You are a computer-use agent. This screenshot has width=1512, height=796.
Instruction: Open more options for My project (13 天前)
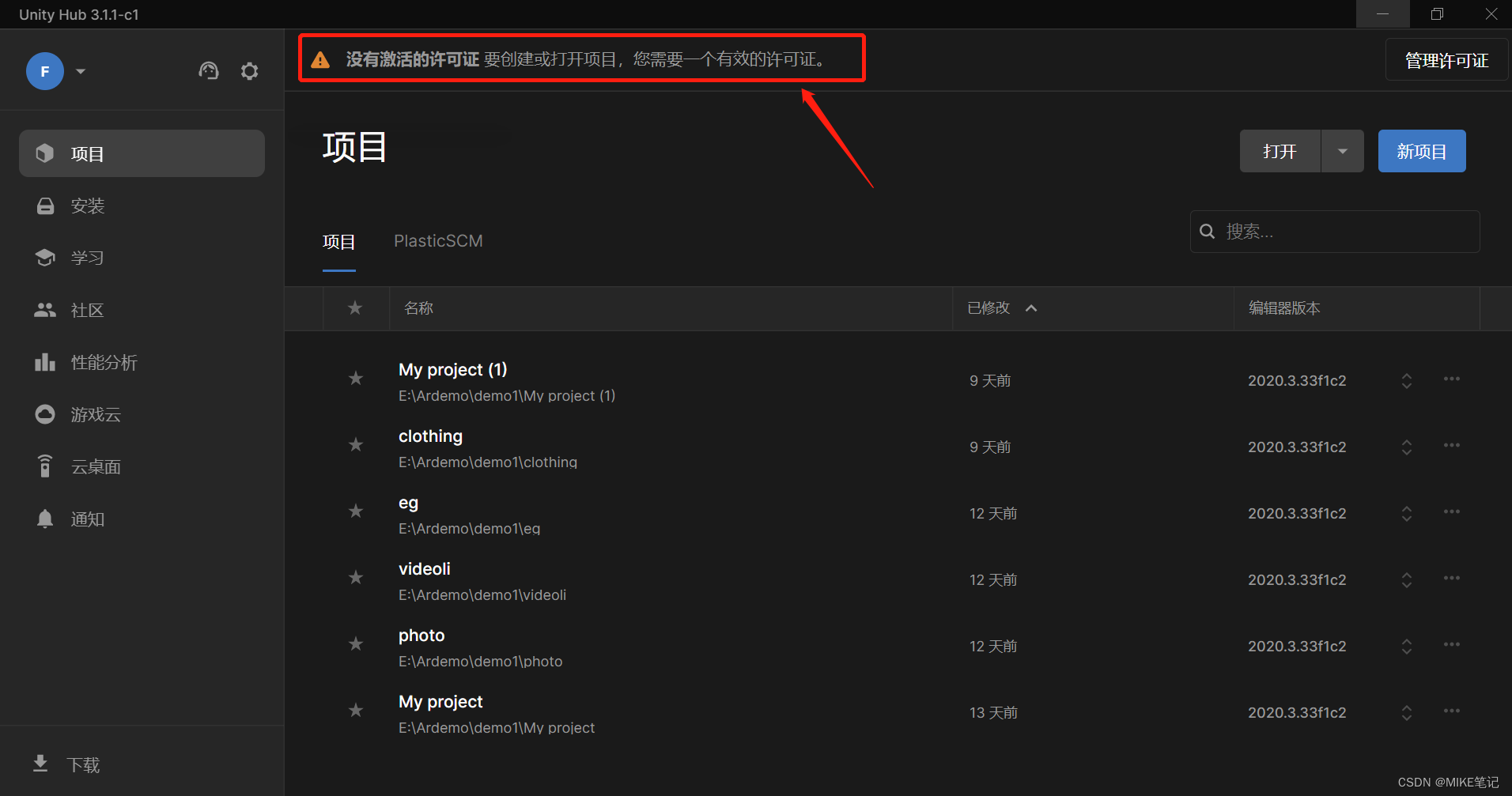coord(1452,711)
